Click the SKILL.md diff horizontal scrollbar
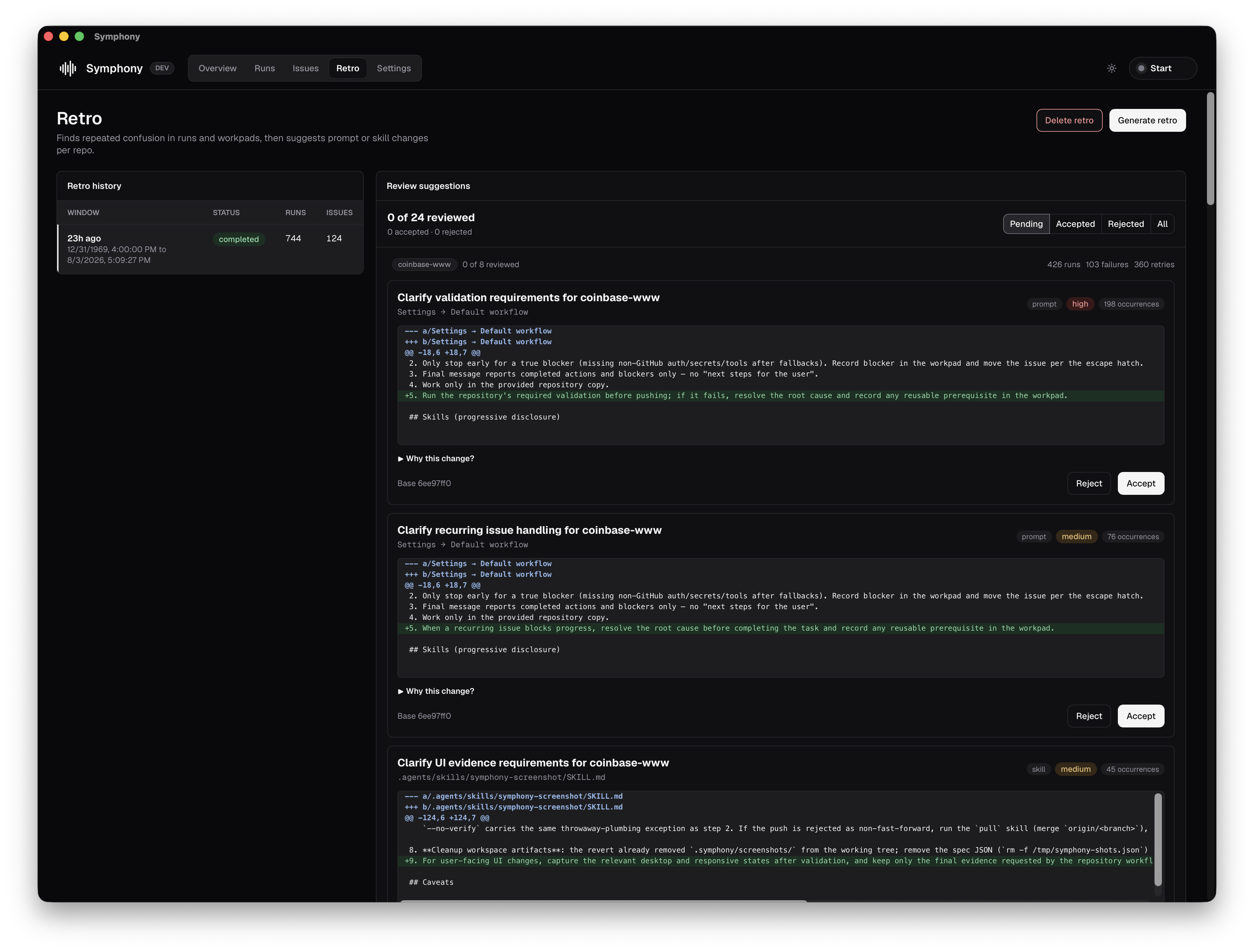1254x952 pixels. click(603, 901)
